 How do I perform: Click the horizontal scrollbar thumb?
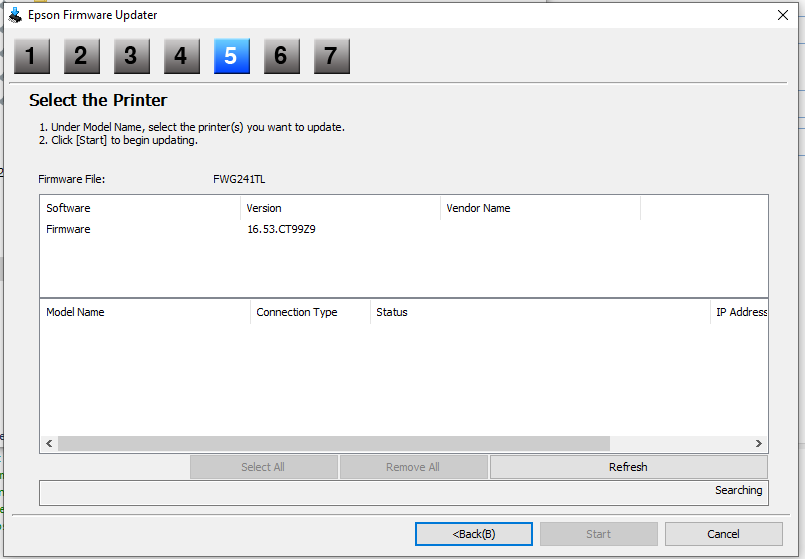click(334, 444)
